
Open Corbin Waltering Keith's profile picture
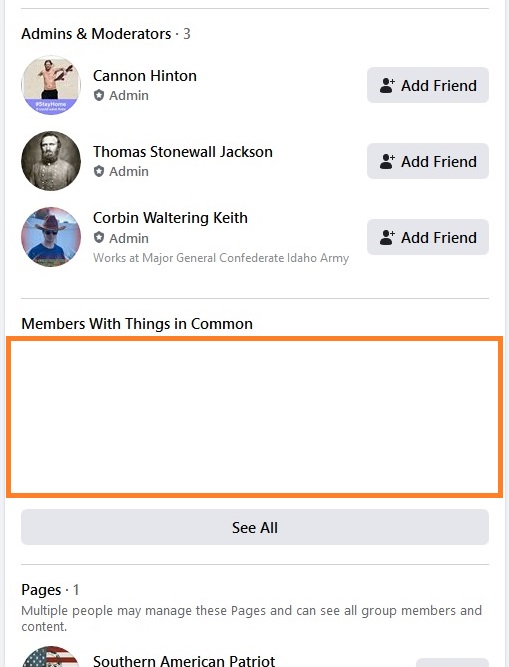[x=51, y=237]
